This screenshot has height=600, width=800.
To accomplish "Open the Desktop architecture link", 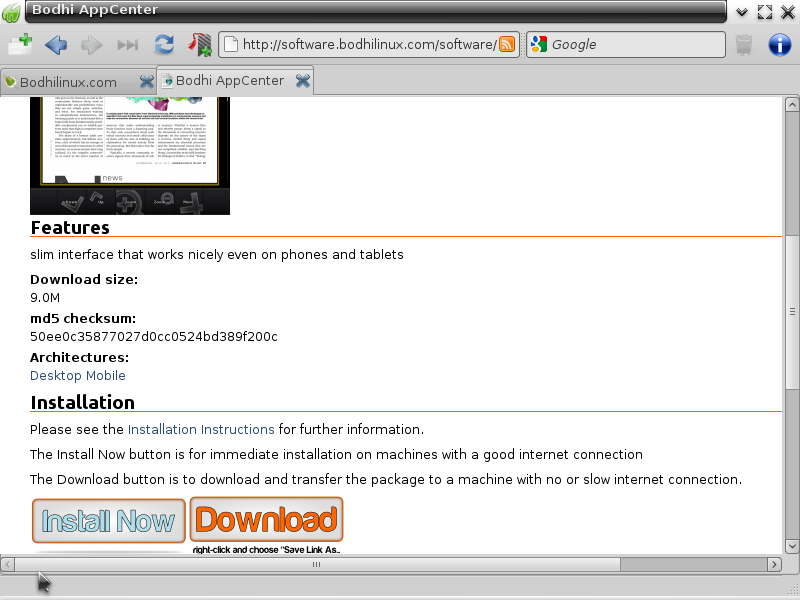I will pyautogui.click(x=56, y=376).
